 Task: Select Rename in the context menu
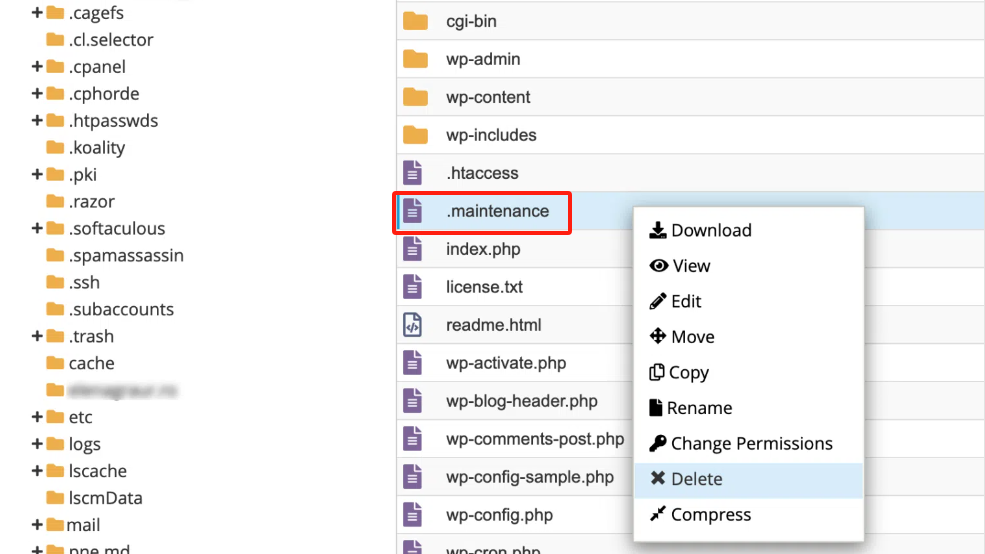coord(699,408)
